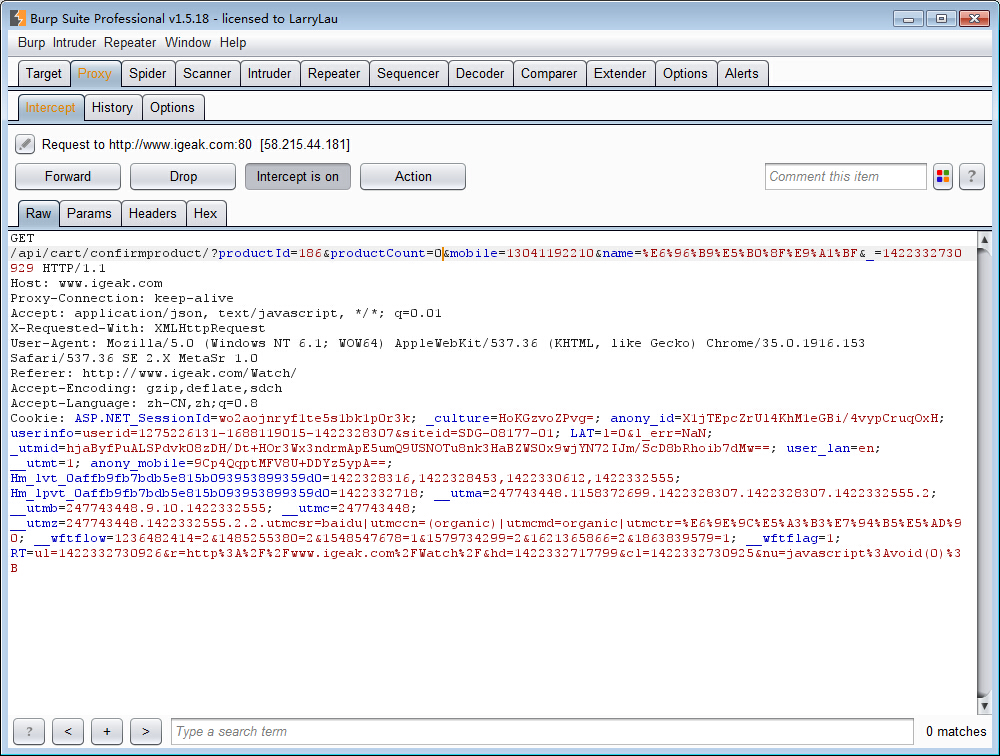The image size is (1000, 756).
Task: Open the Comparer tab
Action: pos(549,73)
